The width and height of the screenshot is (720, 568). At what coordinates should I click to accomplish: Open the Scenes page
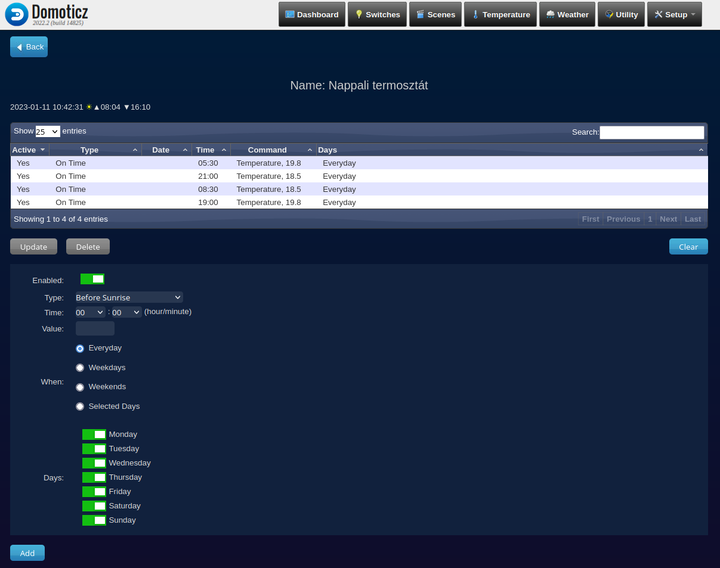pos(435,14)
